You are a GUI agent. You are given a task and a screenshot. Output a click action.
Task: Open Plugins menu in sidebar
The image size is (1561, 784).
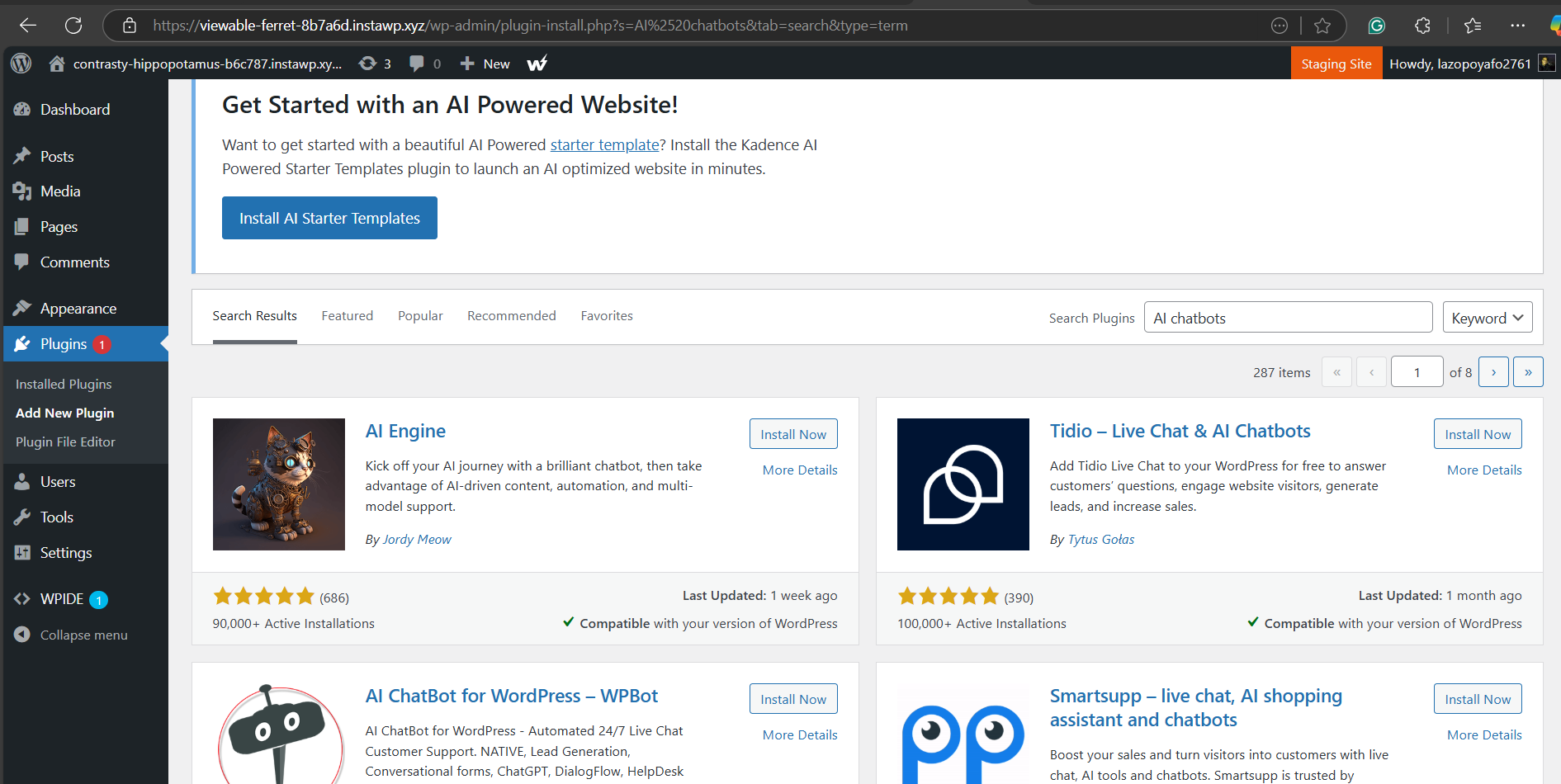[84, 344]
